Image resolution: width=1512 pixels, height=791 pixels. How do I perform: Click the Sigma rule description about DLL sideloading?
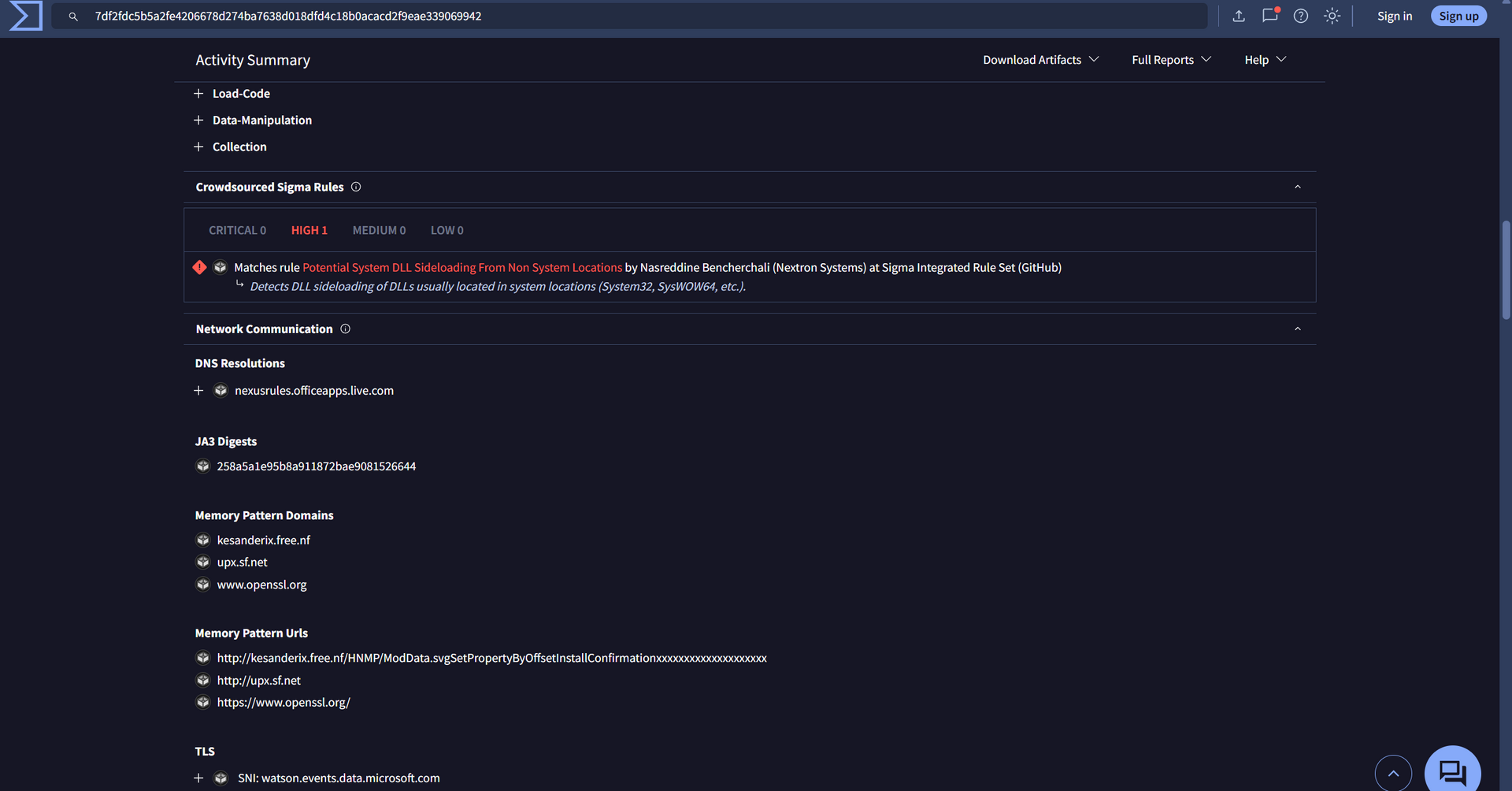tap(498, 286)
